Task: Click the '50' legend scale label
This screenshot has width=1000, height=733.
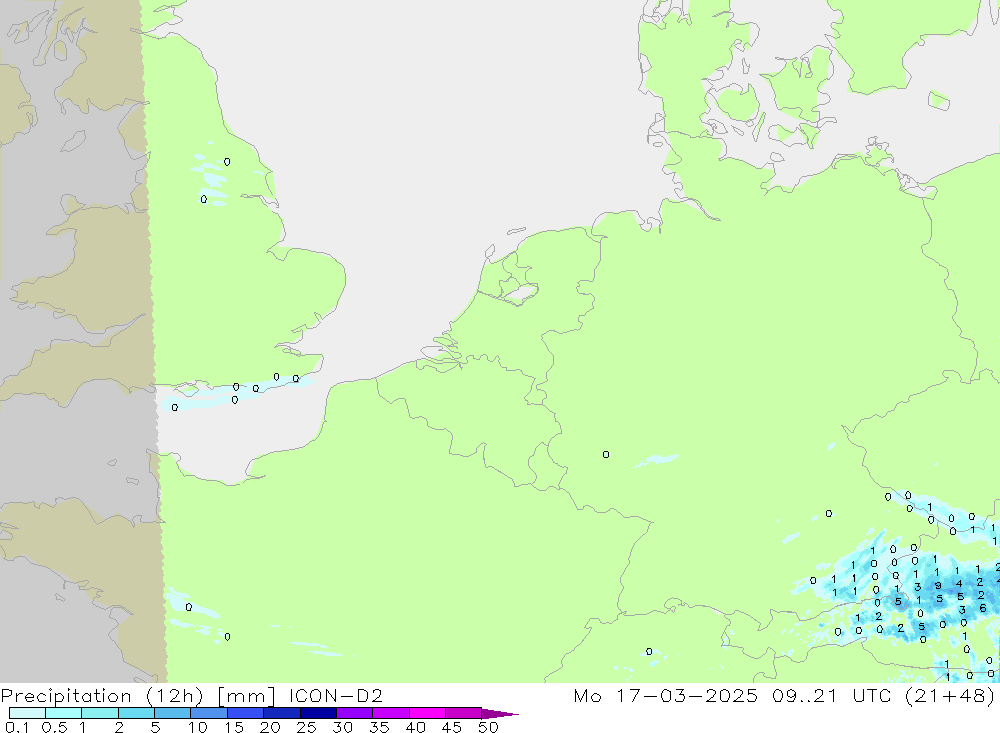Action: coord(488,727)
